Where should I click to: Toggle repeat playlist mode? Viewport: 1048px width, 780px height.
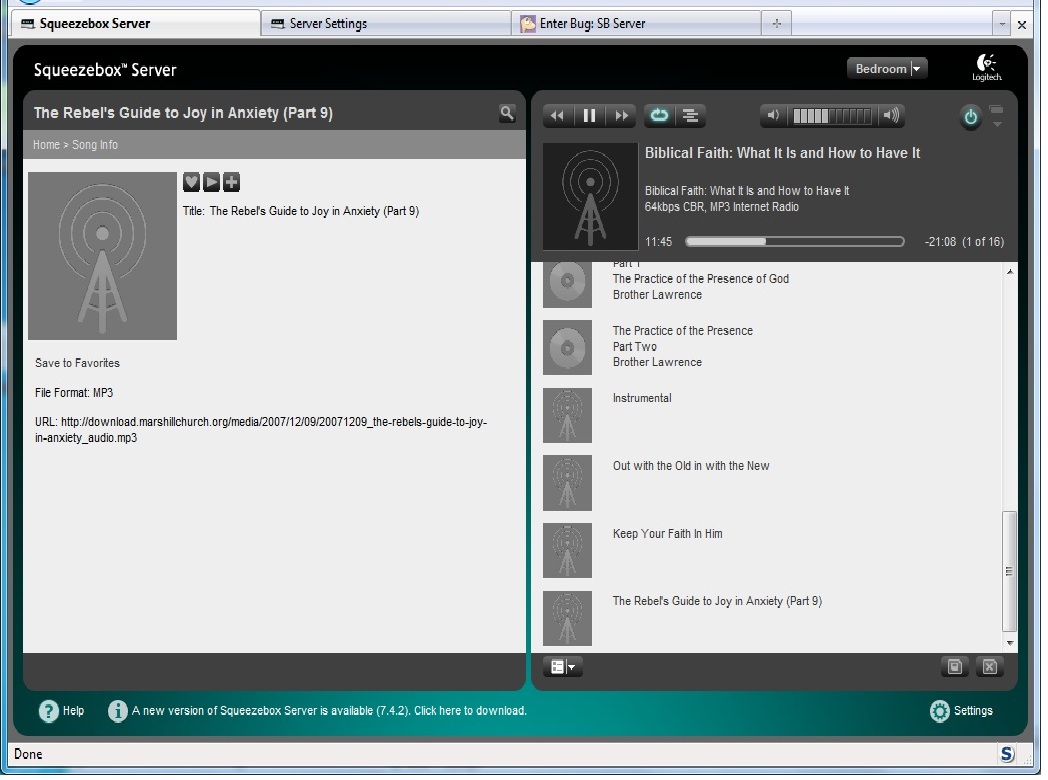click(x=659, y=116)
